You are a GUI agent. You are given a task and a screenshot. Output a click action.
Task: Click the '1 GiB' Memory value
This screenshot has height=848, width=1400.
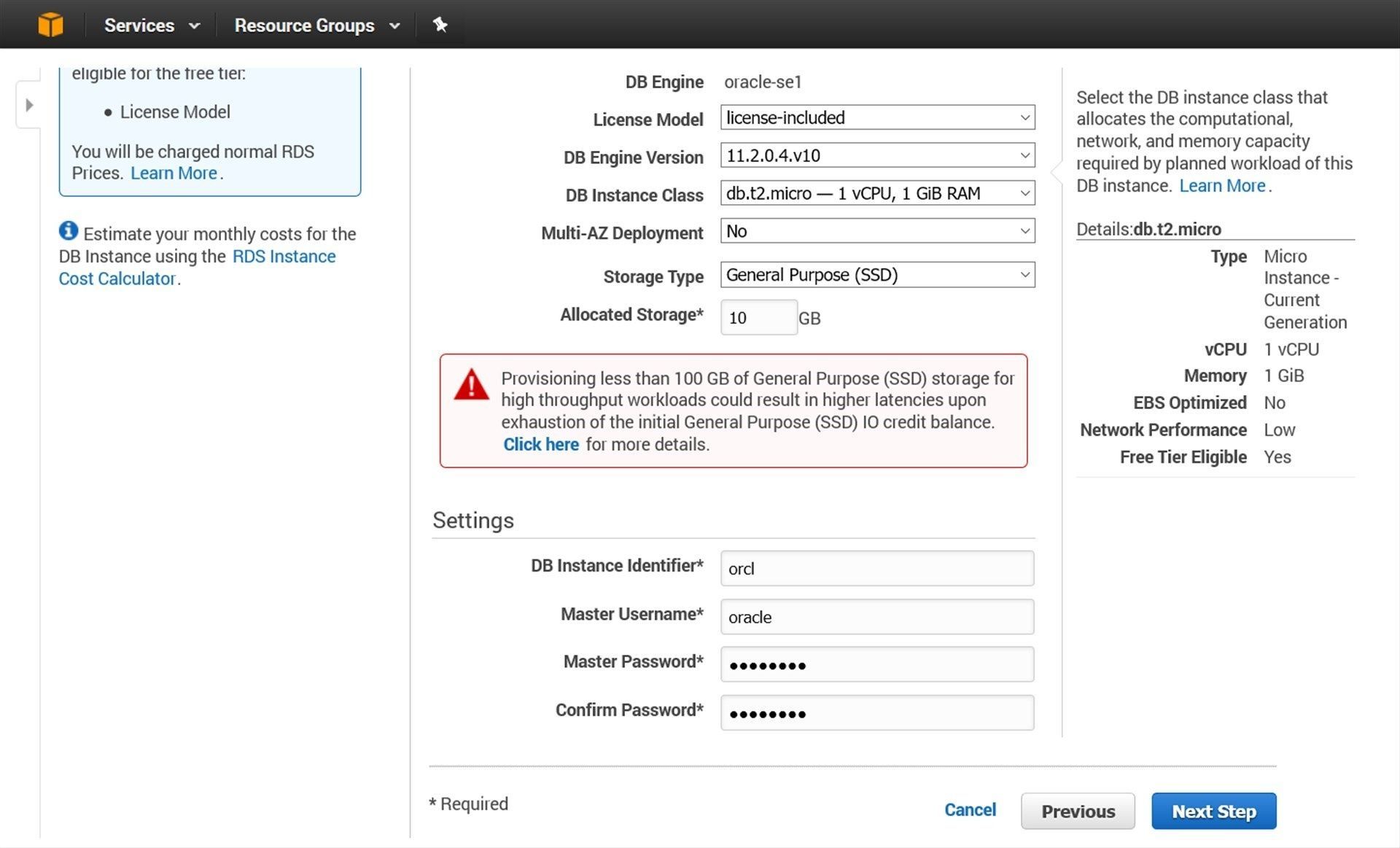tap(1284, 376)
